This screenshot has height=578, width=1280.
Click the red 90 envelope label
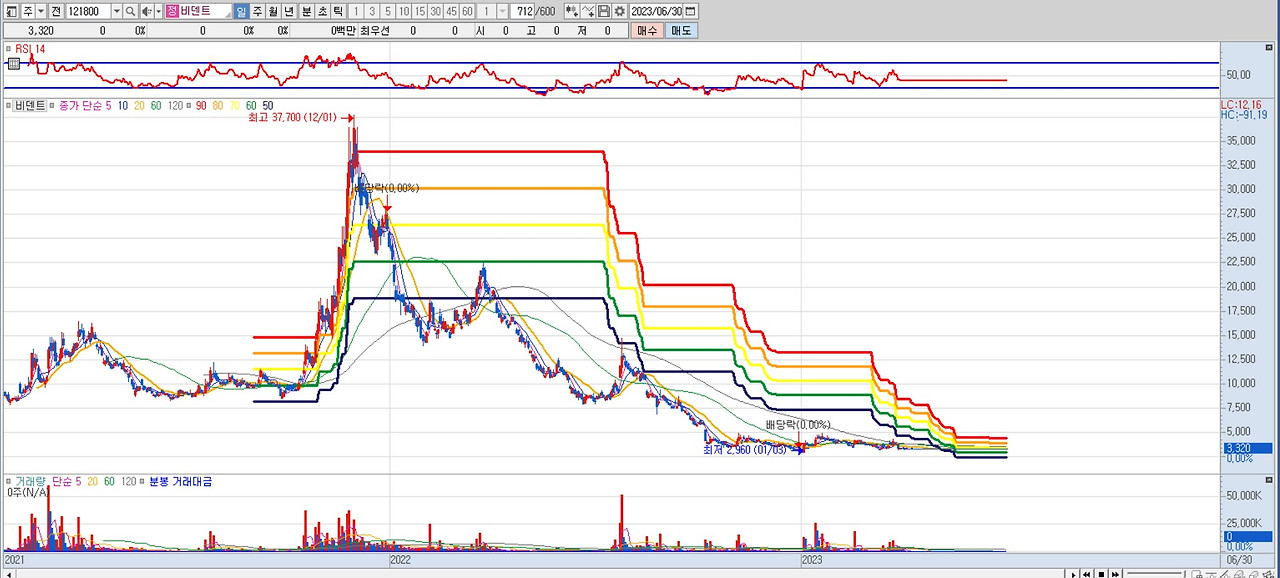pos(200,105)
